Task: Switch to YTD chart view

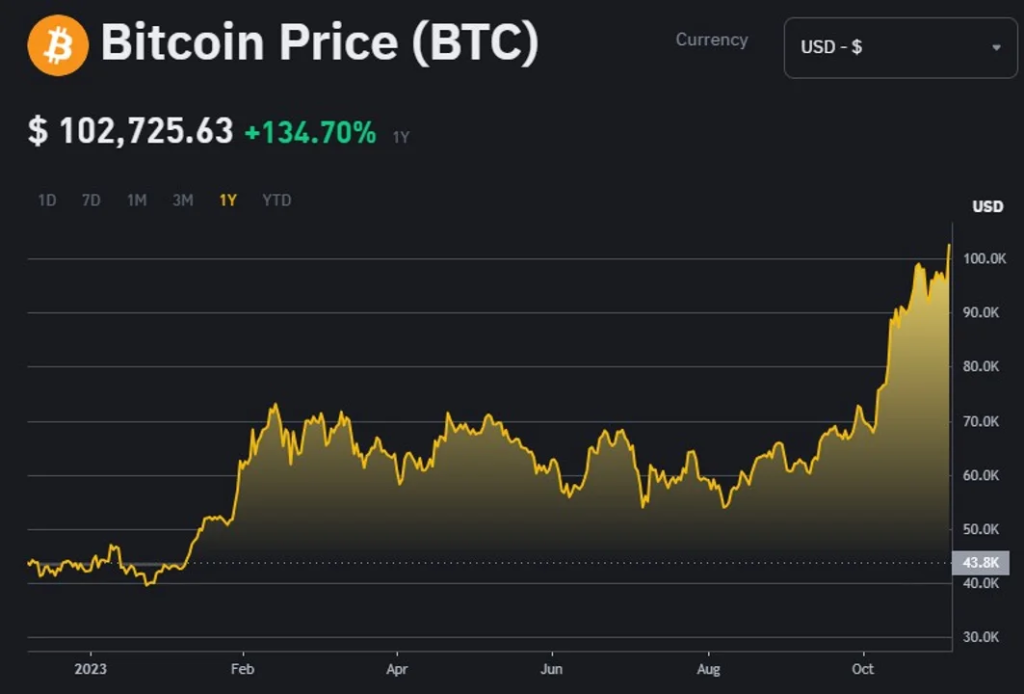Action: click(277, 200)
